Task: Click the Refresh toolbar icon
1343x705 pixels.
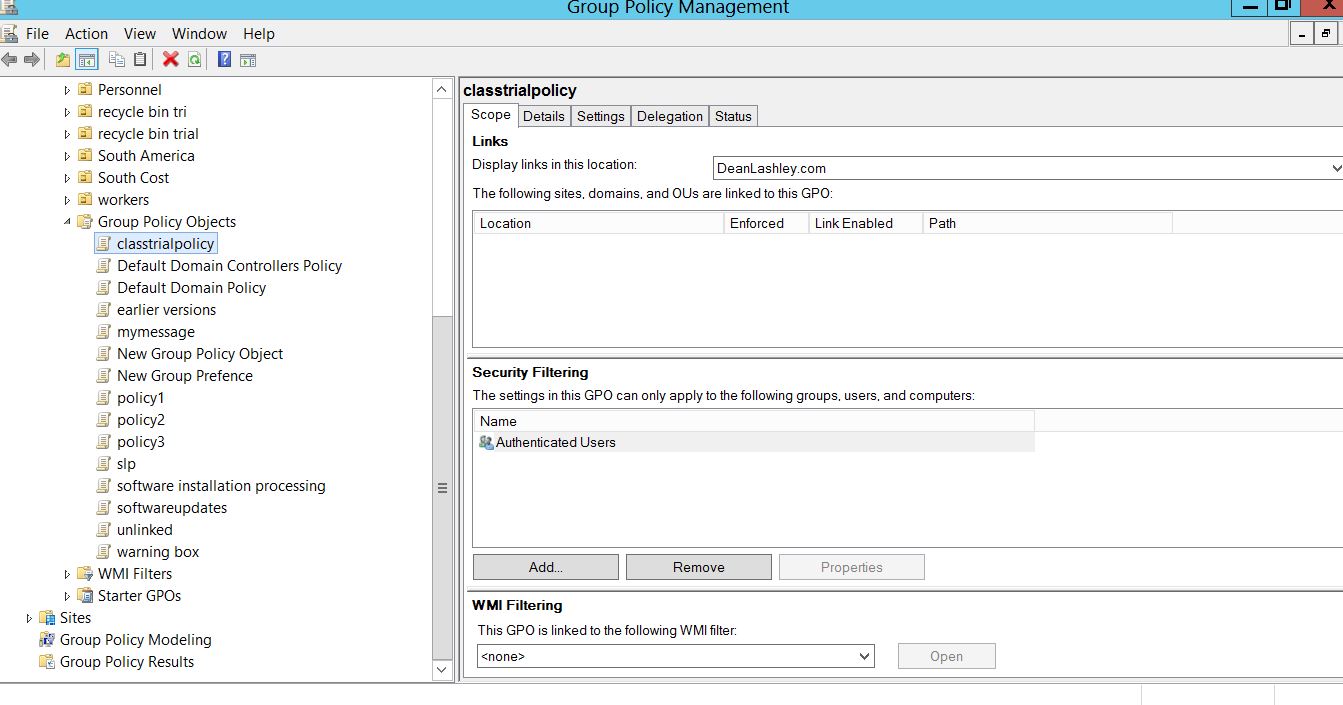Action: (194, 60)
